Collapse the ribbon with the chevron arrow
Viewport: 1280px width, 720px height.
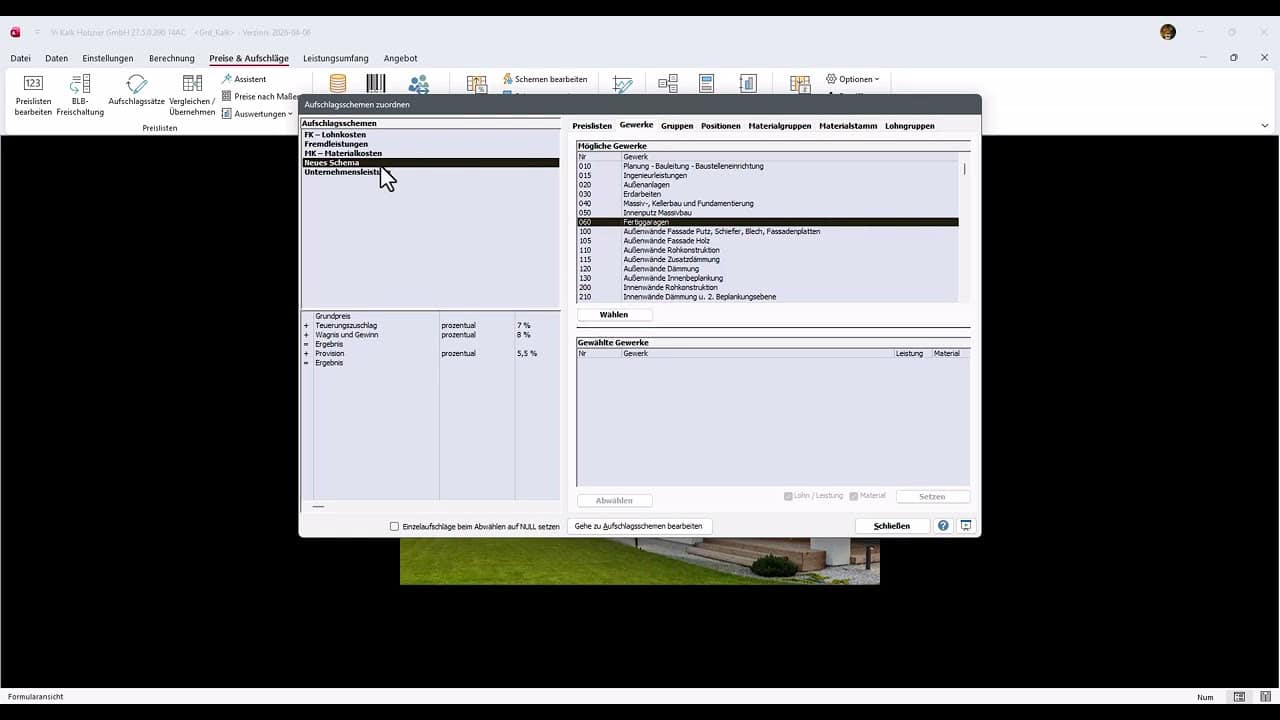[x=1264, y=126]
